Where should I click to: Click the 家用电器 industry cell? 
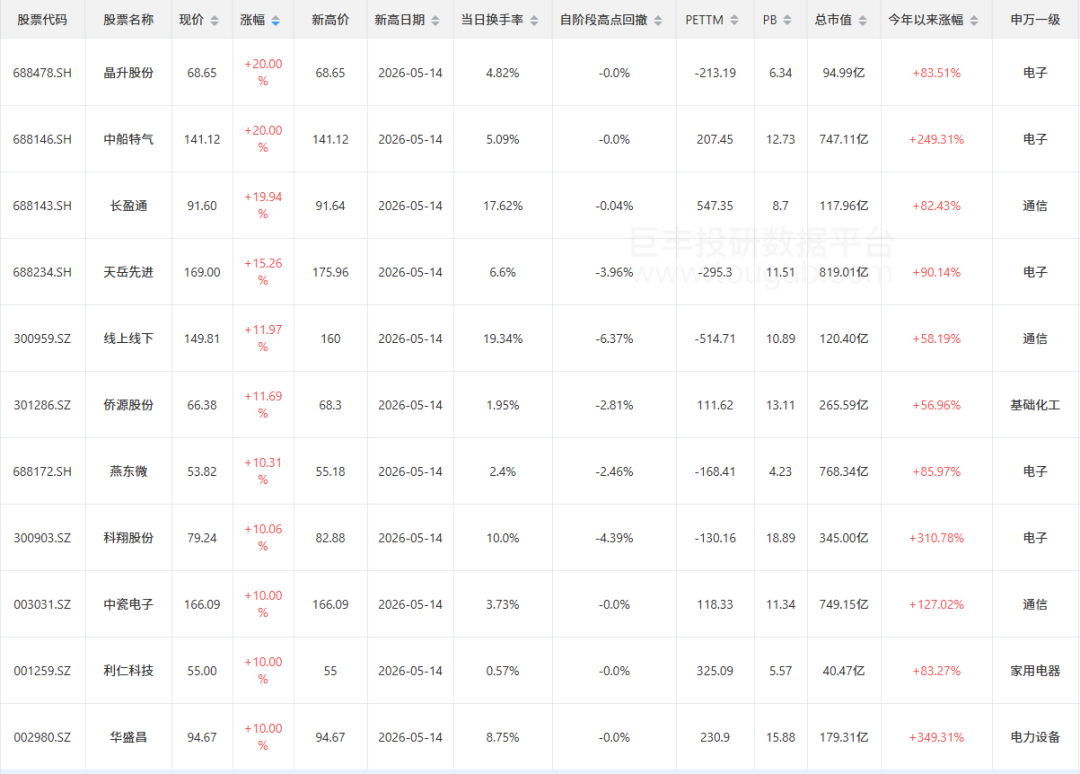(1035, 671)
